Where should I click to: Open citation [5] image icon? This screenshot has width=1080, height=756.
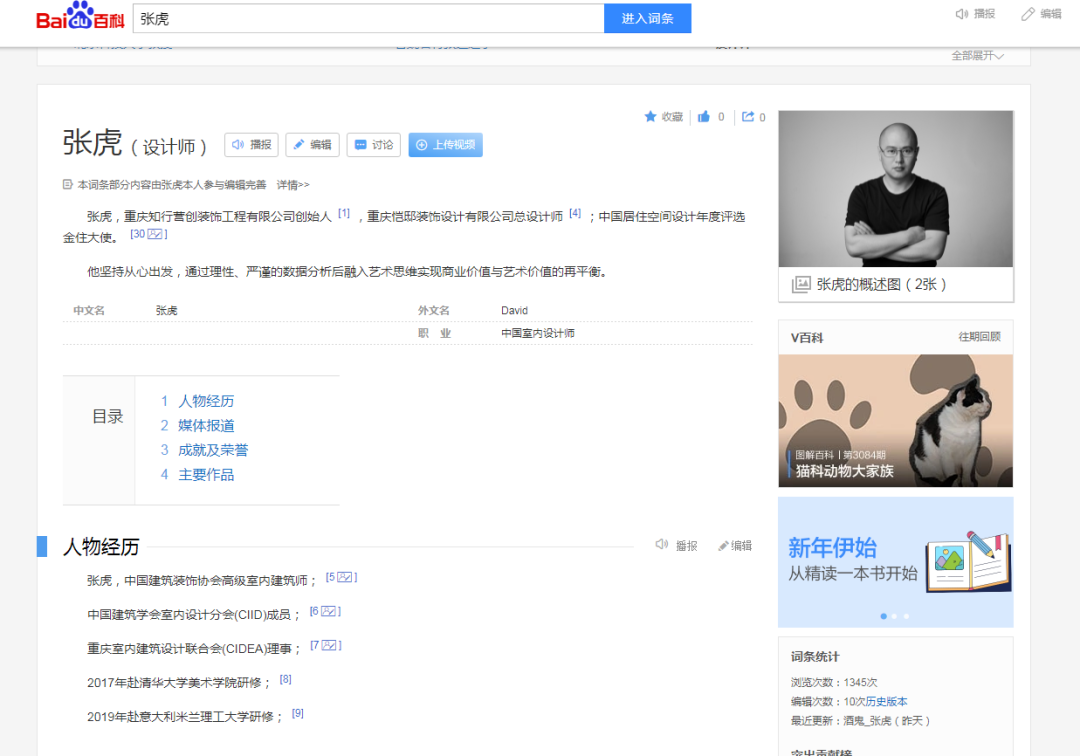click(344, 577)
